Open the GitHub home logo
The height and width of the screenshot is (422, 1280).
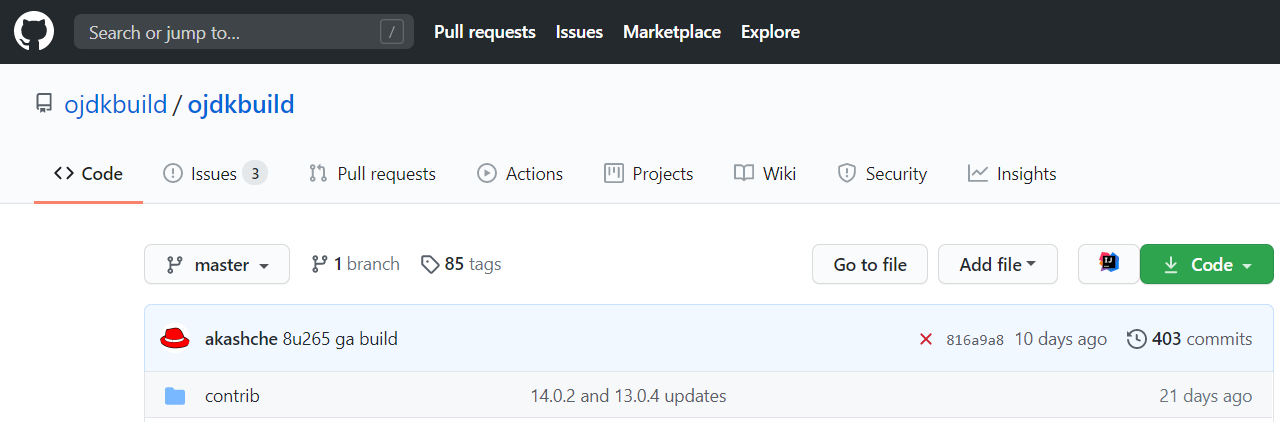click(33, 32)
